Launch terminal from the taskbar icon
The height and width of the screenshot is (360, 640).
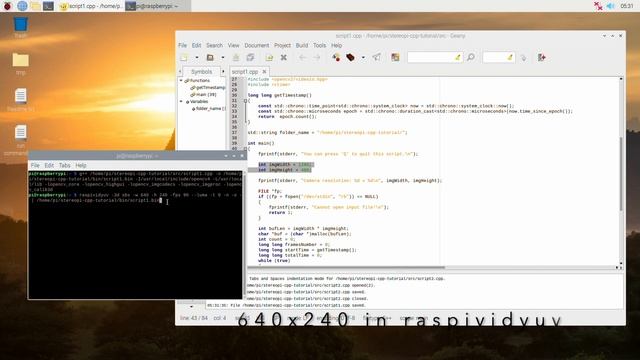click(x=49, y=6)
